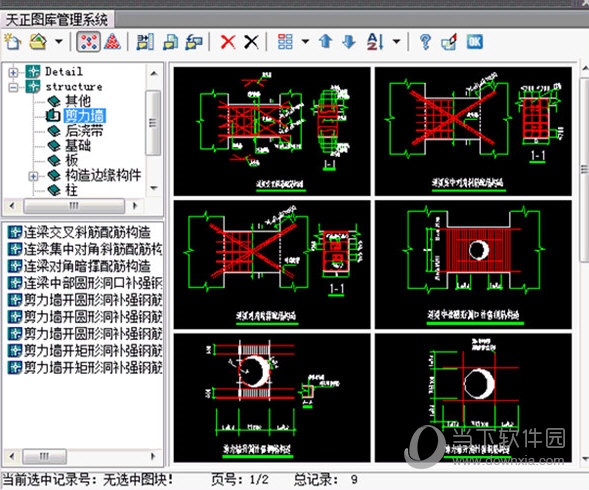This screenshot has width=589, height=490.
Task: Click the tree panel horizontal scrollbar thumb
Action: [74, 206]
